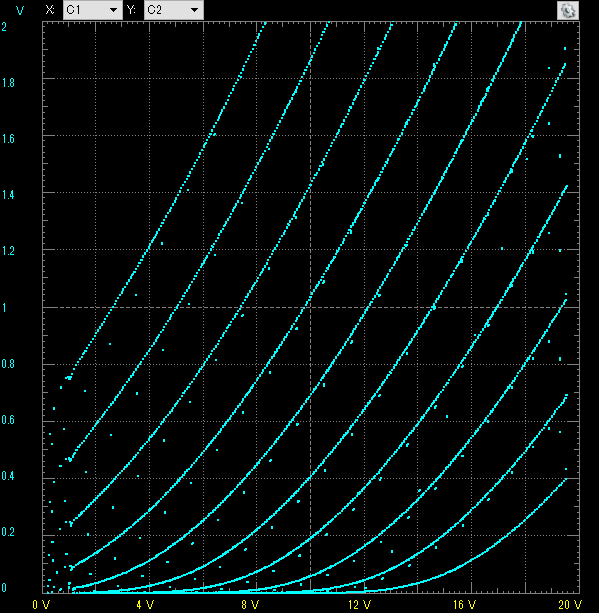The height and width of the screenshot is (613, 599).
Task: Click the 0.6 label on vertical axis
Action: coord(8,420)
